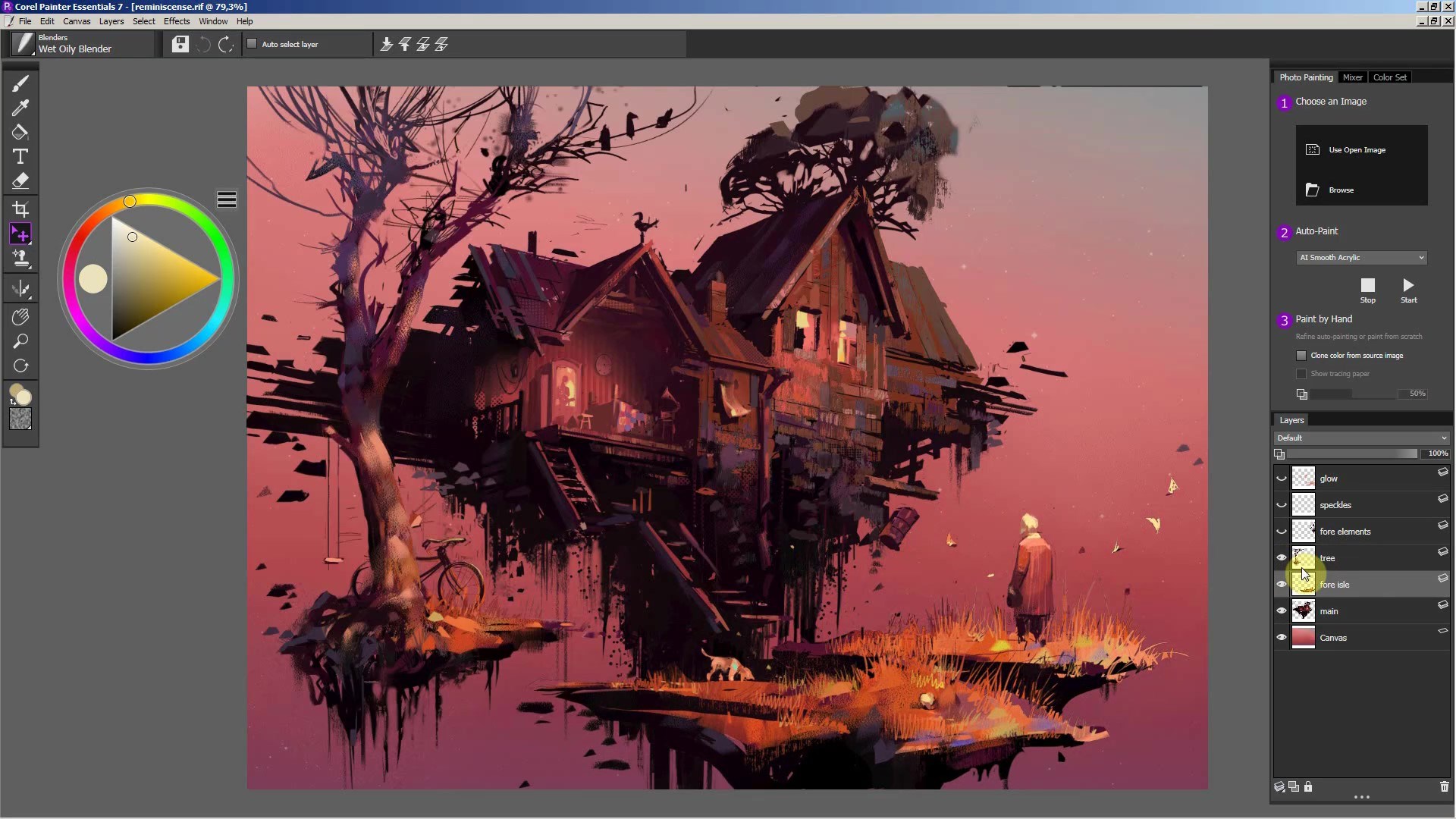Open the Default composite method dropdown
This screenshot has width=1456, height=819.
tap(1361, 438)
